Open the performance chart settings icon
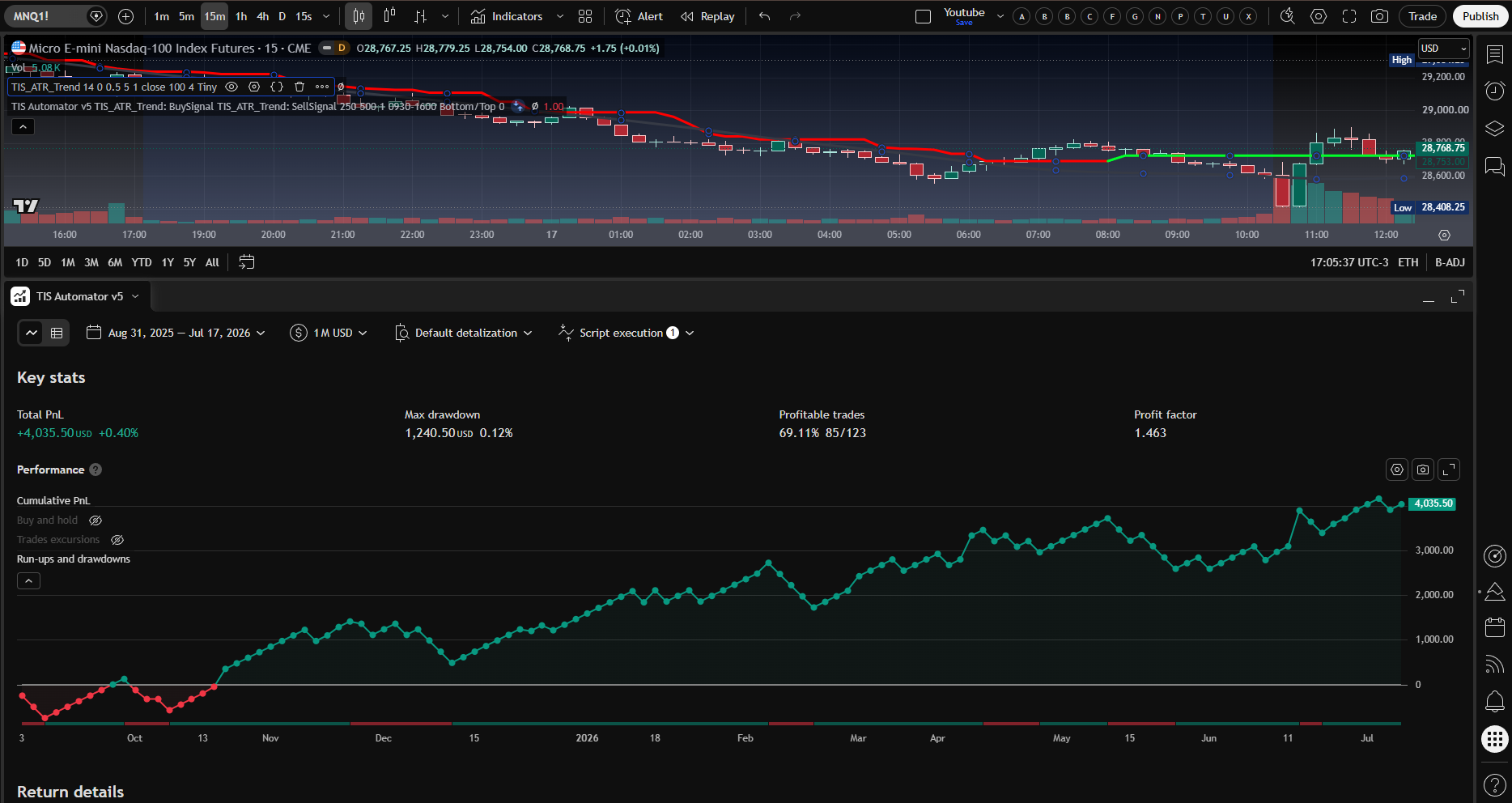The height and width of the screenshot is (803, 1512). tap(1397, 469)
